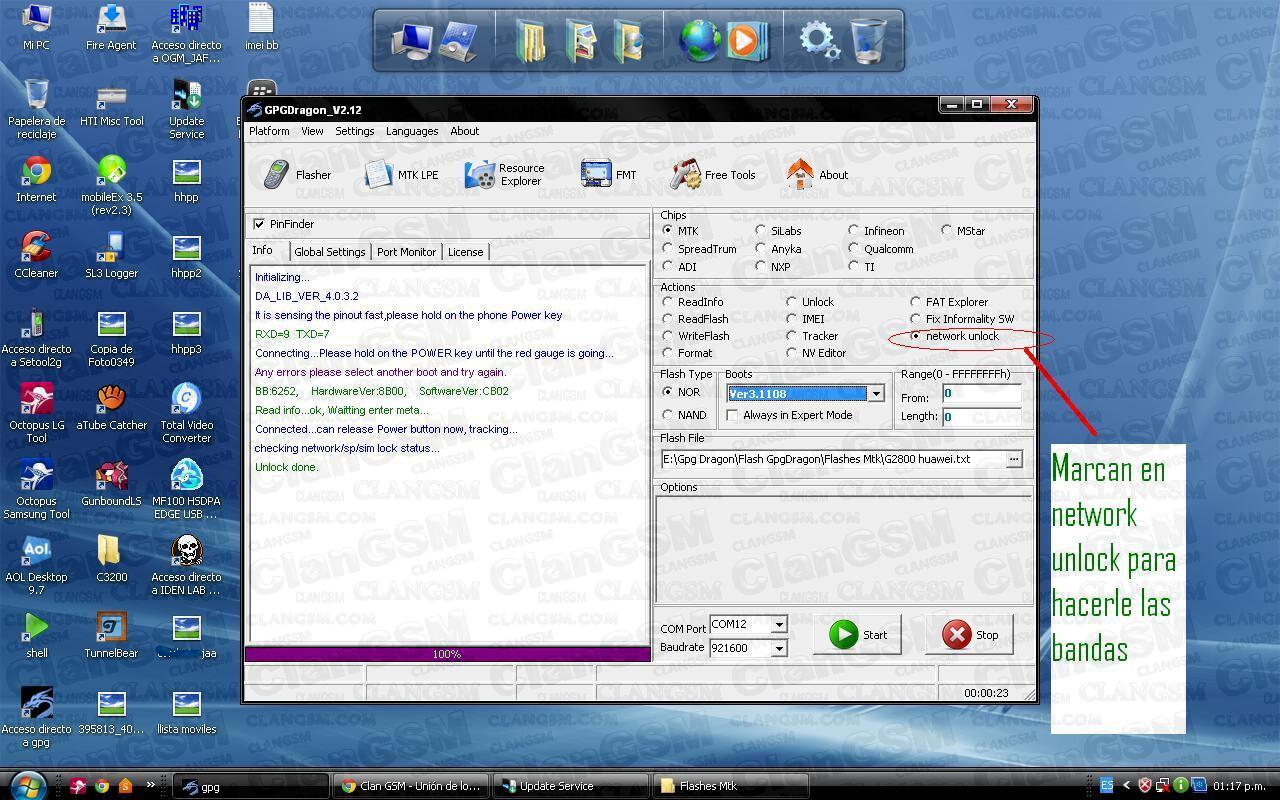
Task: Open AOL Desktop 9.7 icon
Action: pos(36,566)
